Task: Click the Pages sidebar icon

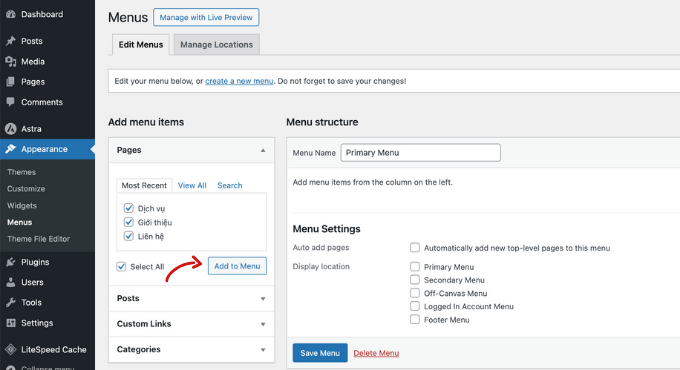Action: pyautogui.click(x=11, y=82)
